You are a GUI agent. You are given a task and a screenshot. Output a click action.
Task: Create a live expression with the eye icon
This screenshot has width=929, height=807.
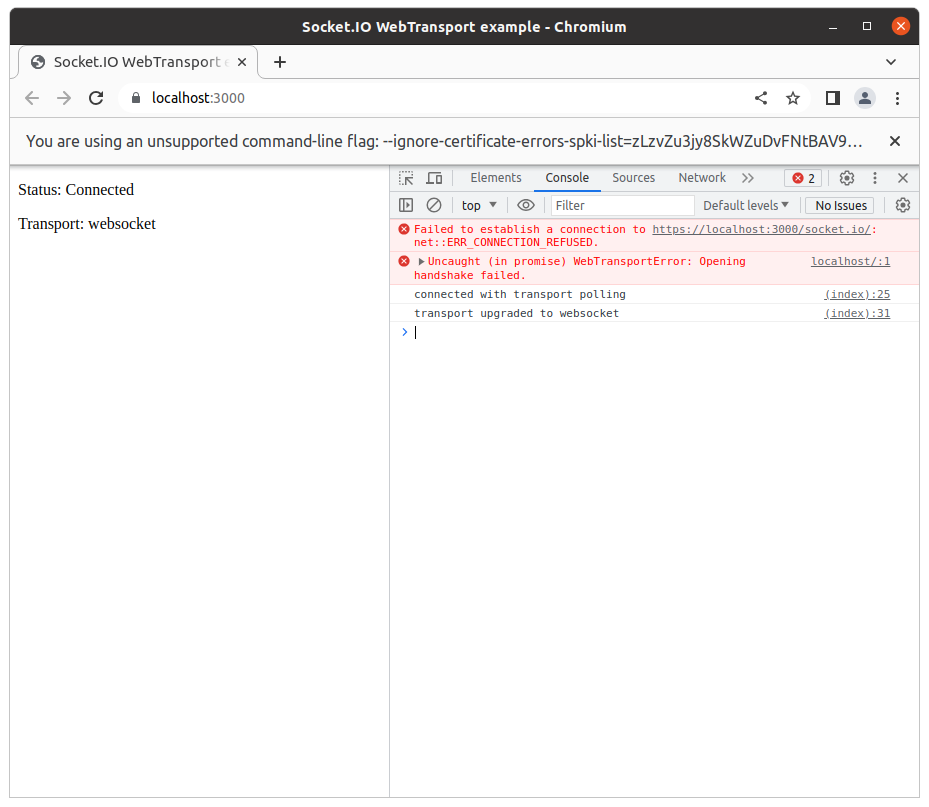coord(526,205)
